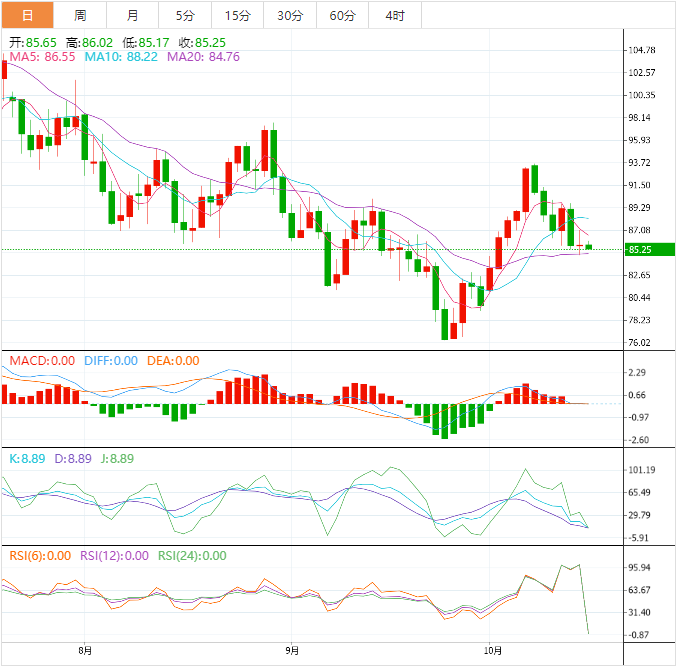This screenshot has width=682, height=667.
Task: Switch to the weekly 周 tab
Action: coord(80,15)
